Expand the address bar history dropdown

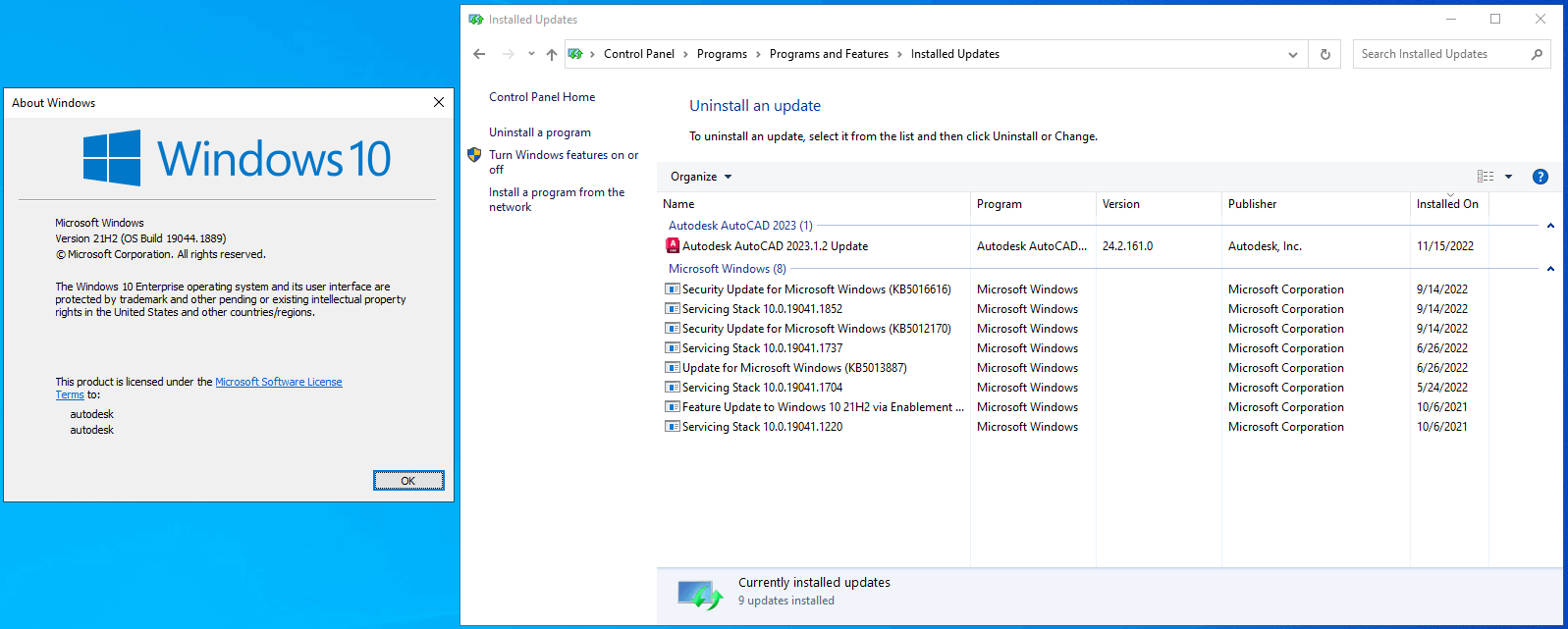pos(1293,55)
